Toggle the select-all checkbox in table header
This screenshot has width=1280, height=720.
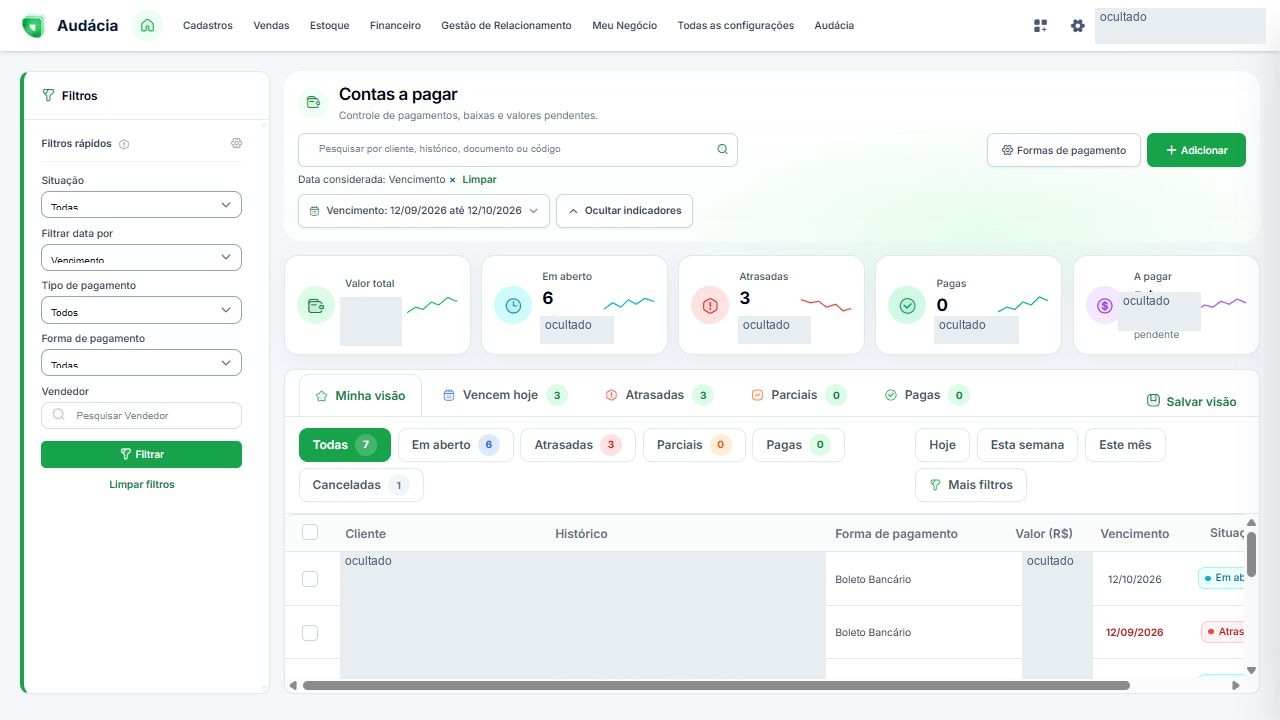coord(310,532)
